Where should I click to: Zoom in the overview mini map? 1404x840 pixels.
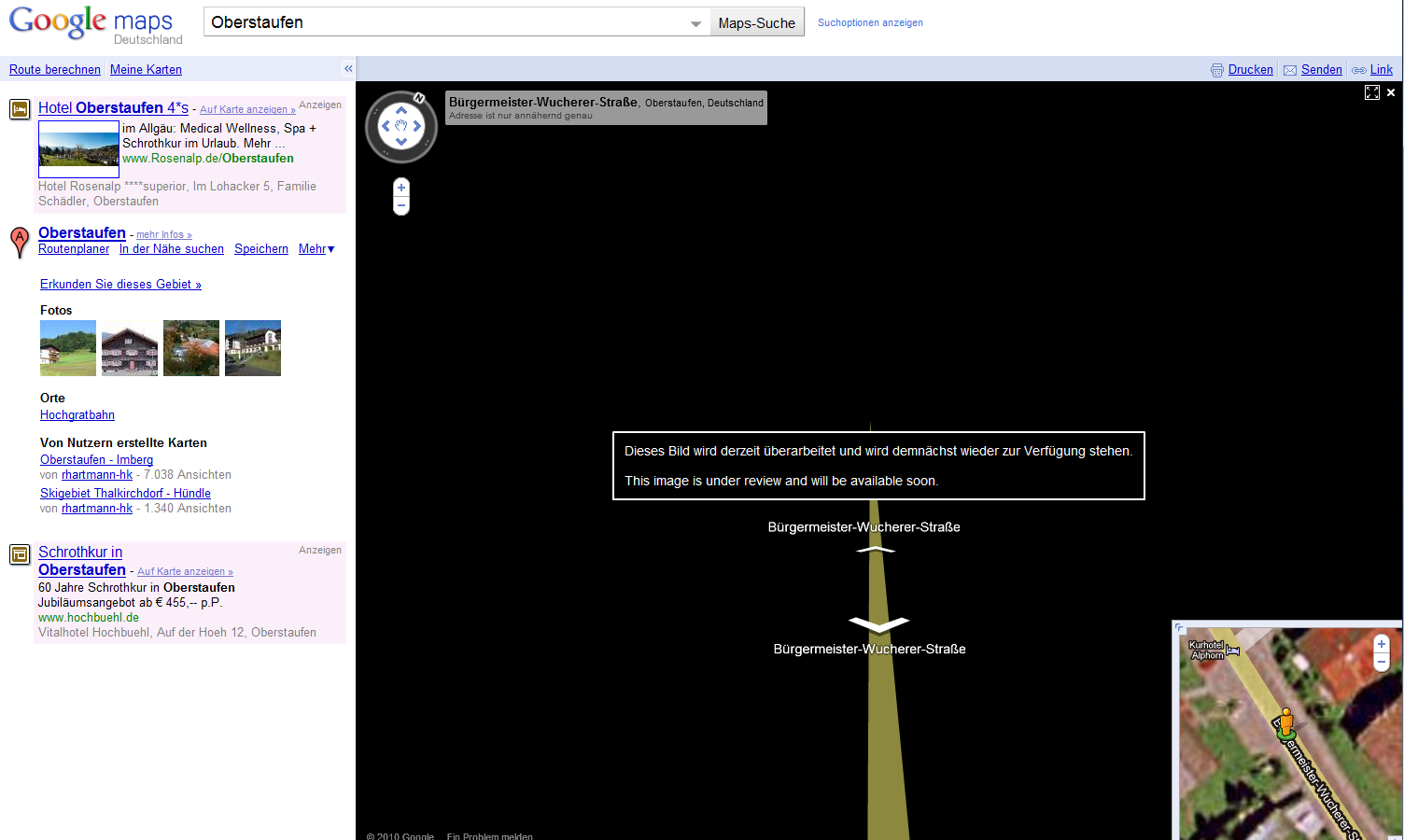[x=1382, y=644]
